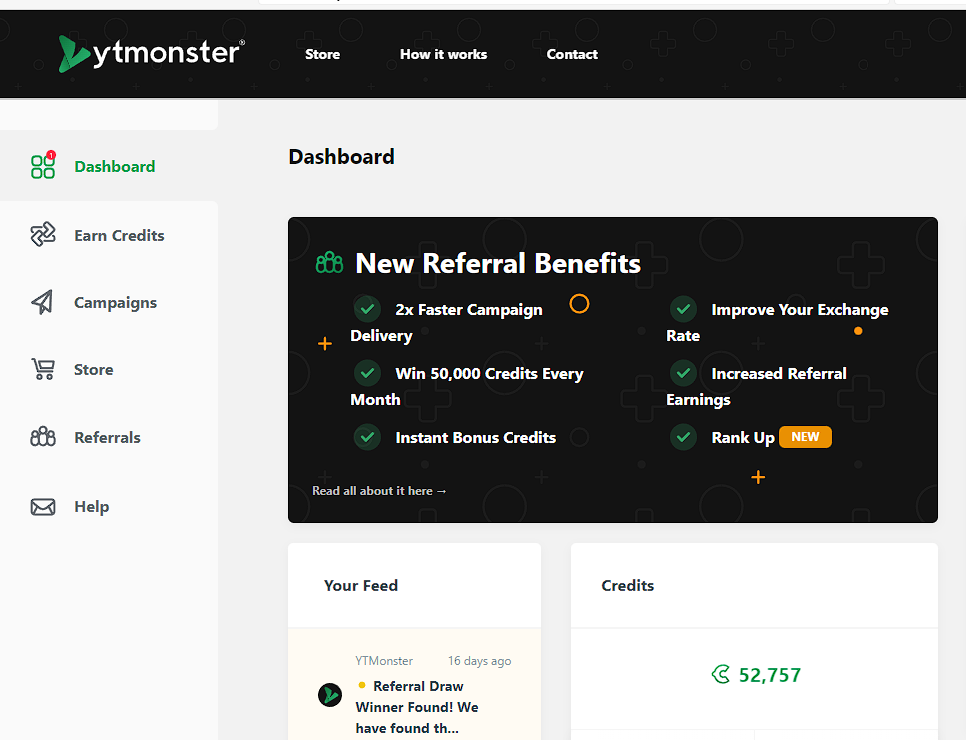Open Earn Credits from sidebar
Viewport: 966px width, 740px height.
(119, 235)
